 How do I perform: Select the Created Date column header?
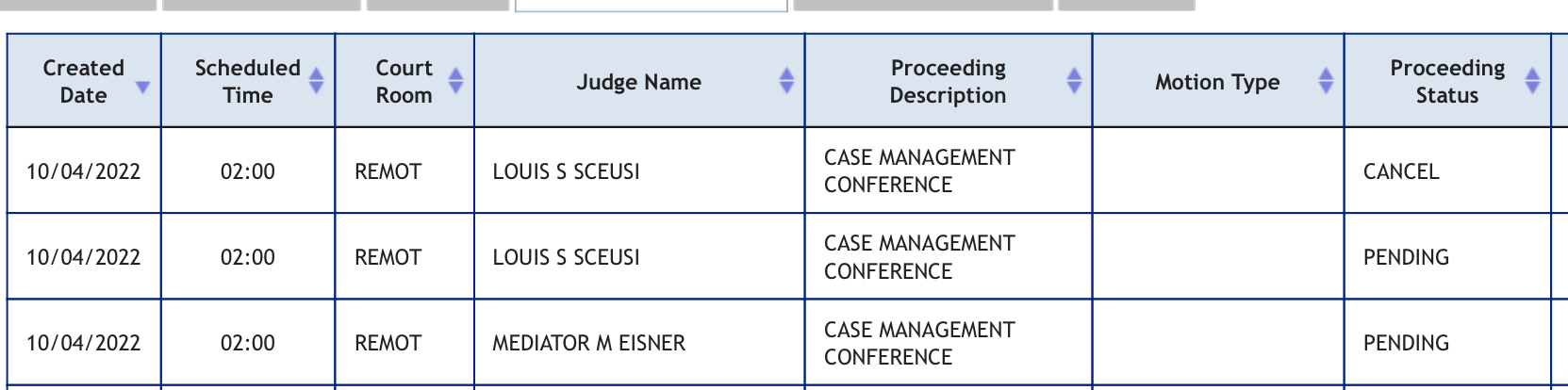tap(84, 81)
